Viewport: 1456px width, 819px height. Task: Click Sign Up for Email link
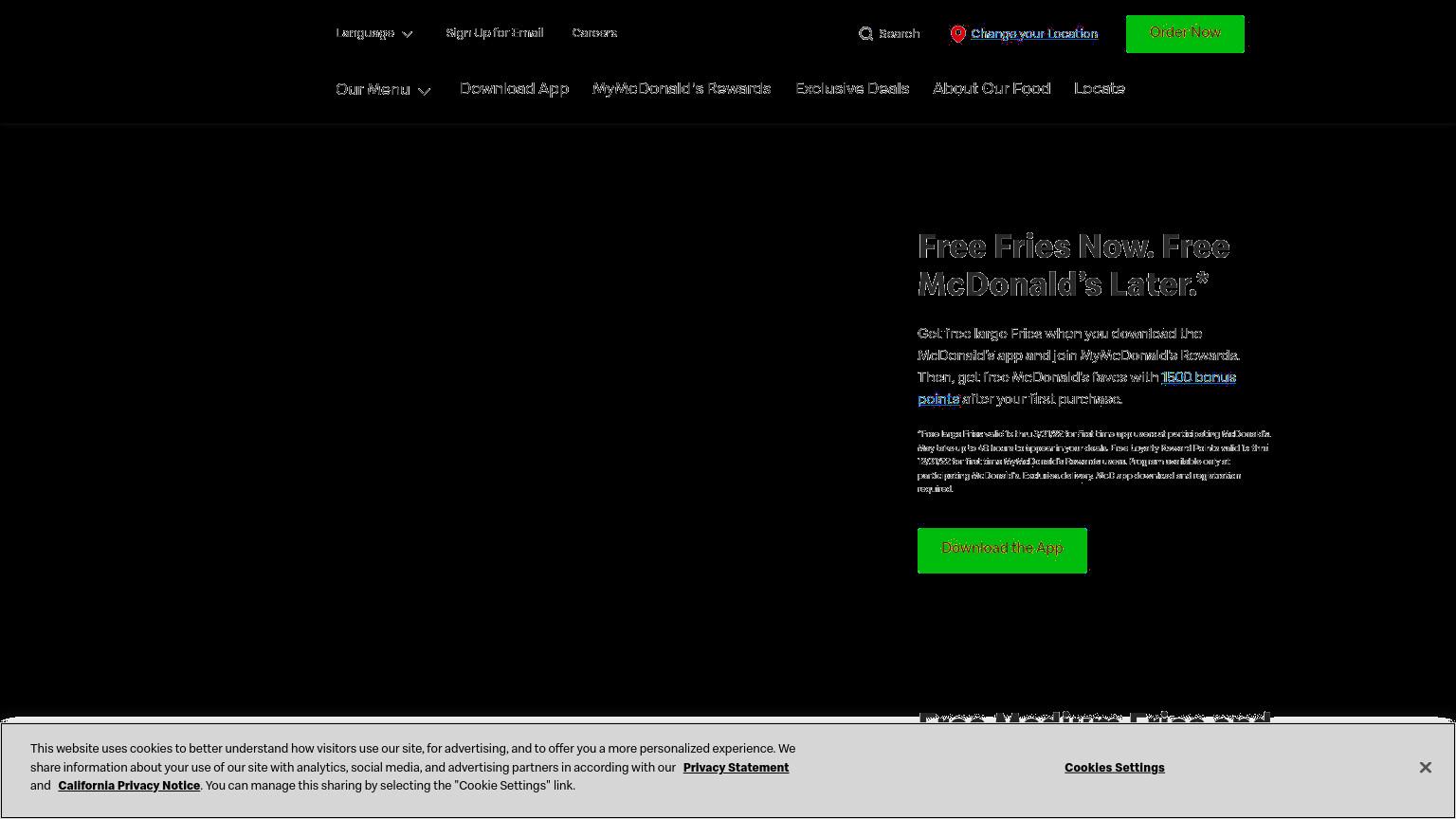coord(495,33)
